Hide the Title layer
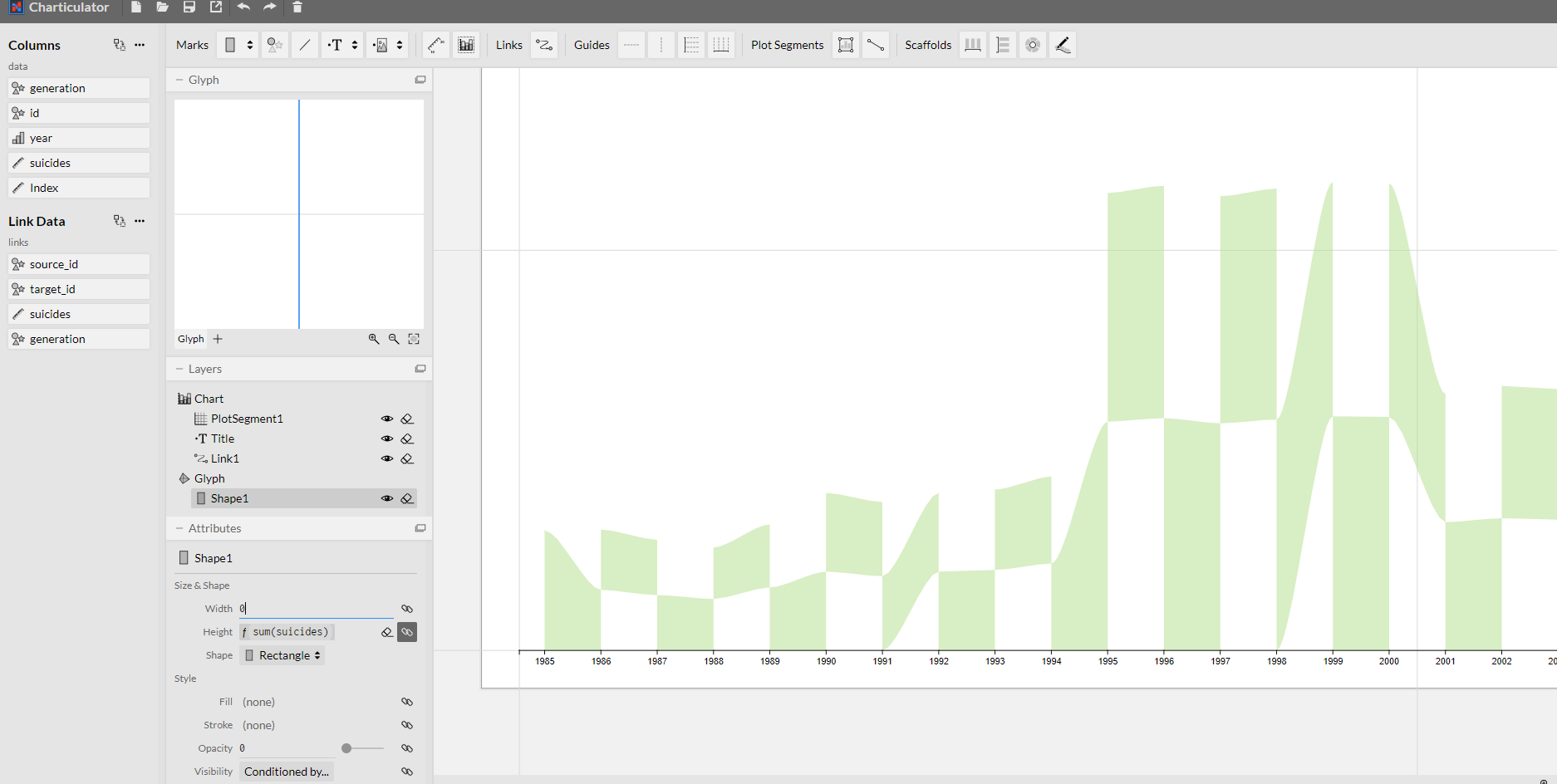The image size is (1557, 784). tap(387, 439)
